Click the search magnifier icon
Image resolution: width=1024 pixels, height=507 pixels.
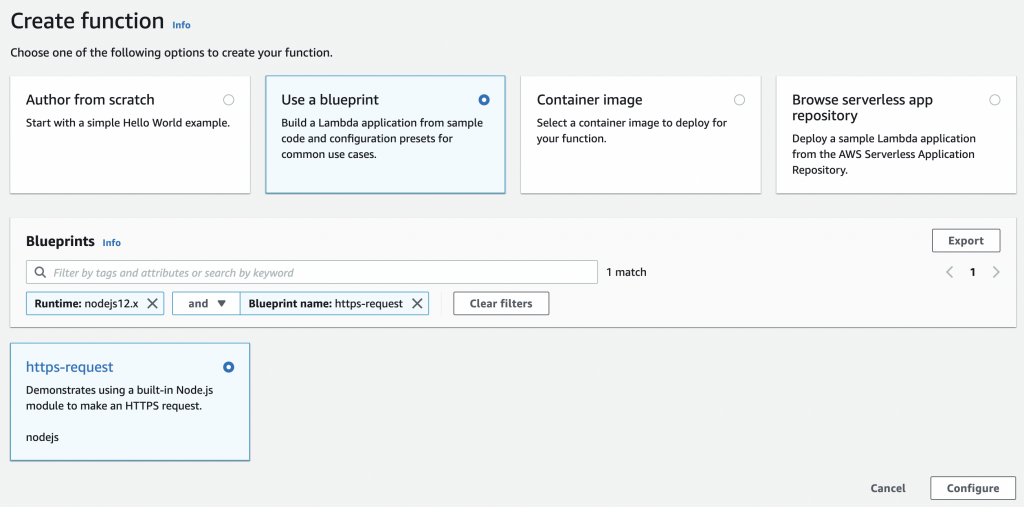tap(40, 272)
